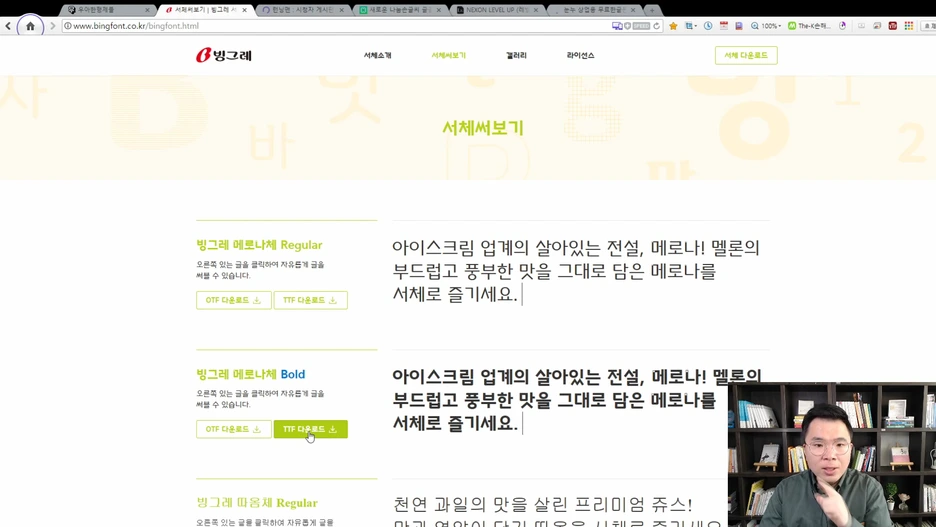Click the purple mouse gesture icon

(842, 26)
